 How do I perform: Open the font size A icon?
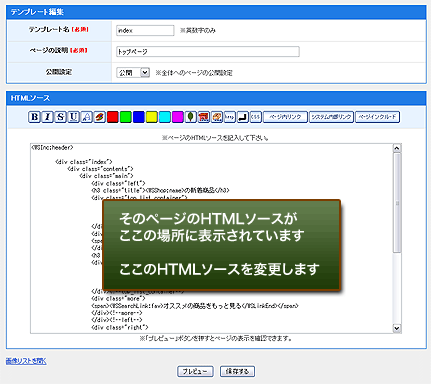(86, 117)
